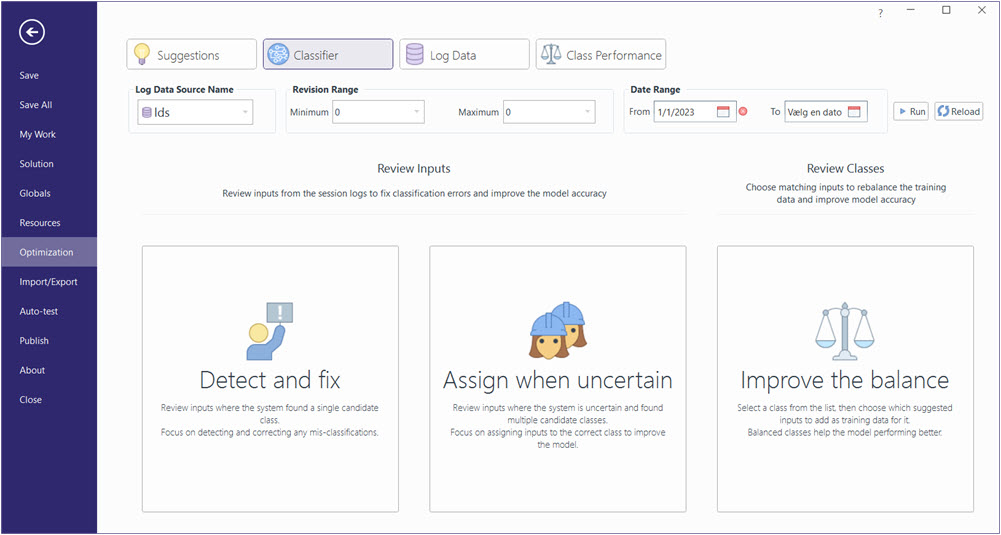Expand the Minimum revision dropdown

click(416, 112)
